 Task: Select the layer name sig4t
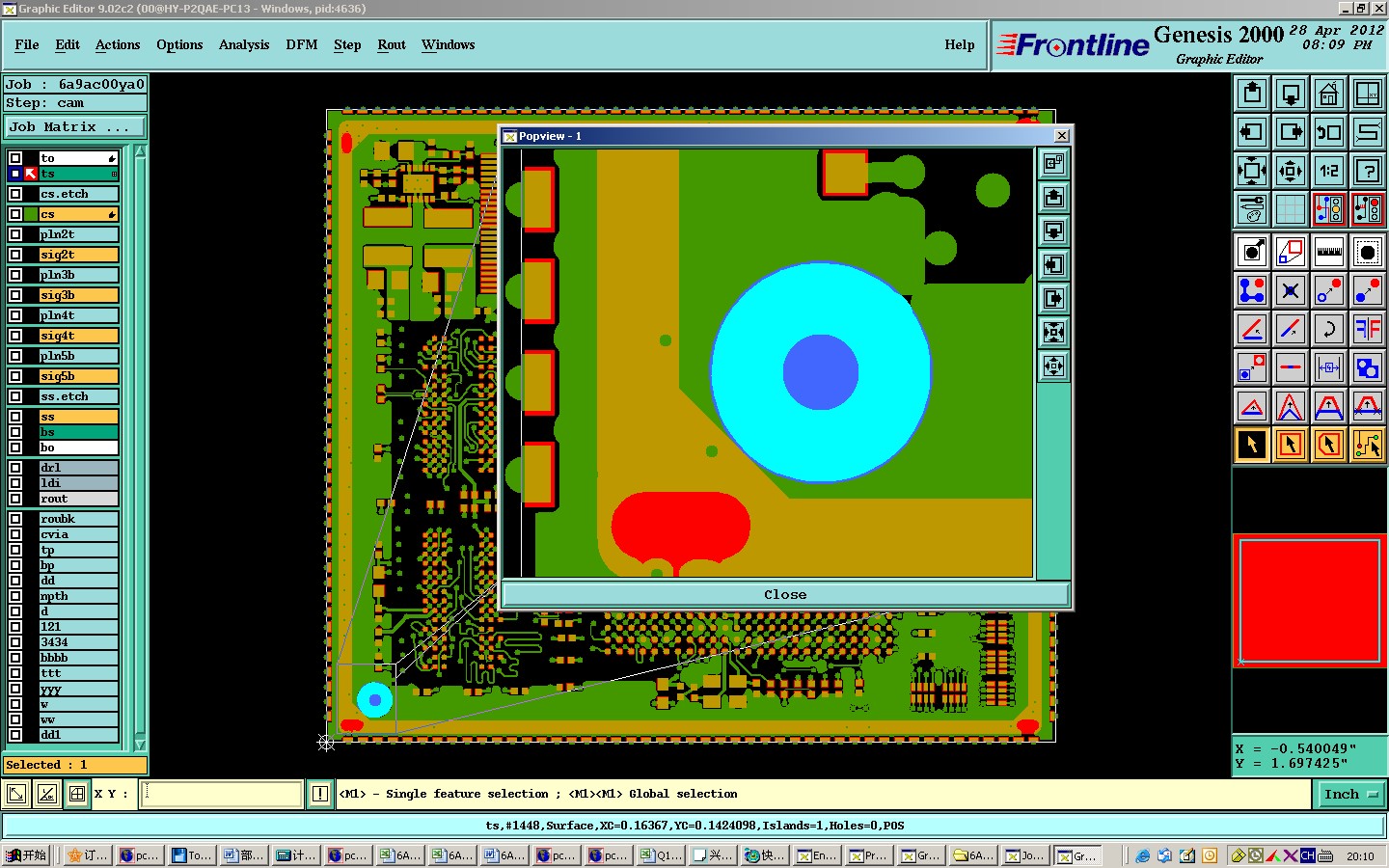pos(78,336)
